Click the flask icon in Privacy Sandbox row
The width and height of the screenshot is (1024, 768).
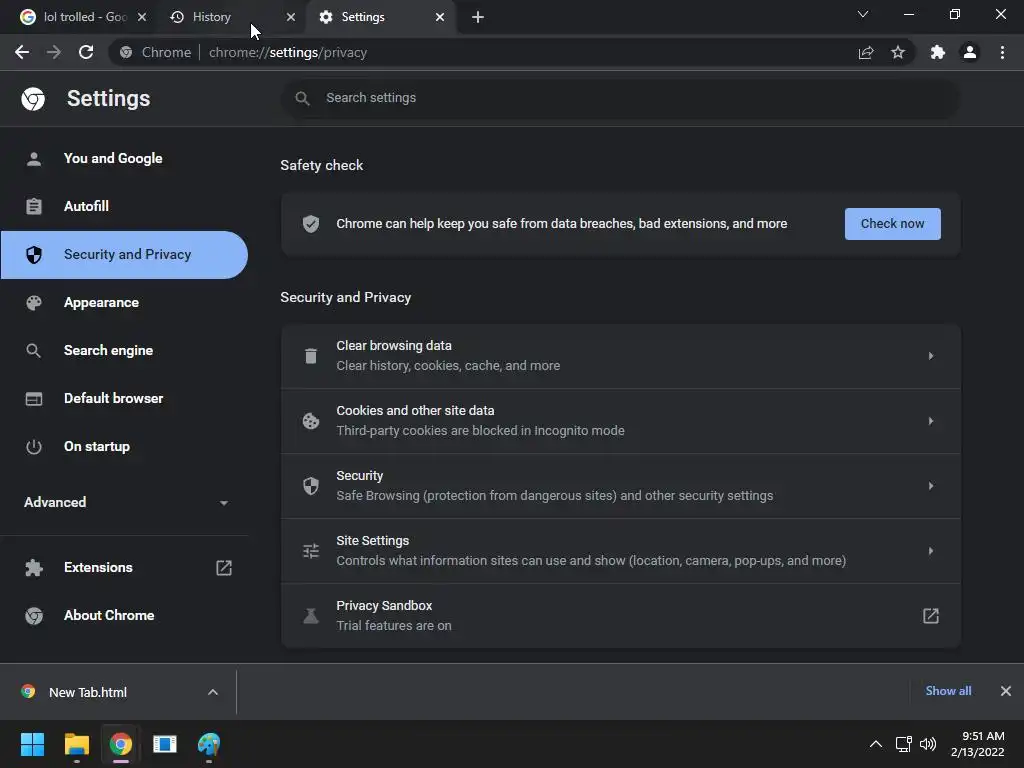[x=311, y=616]
